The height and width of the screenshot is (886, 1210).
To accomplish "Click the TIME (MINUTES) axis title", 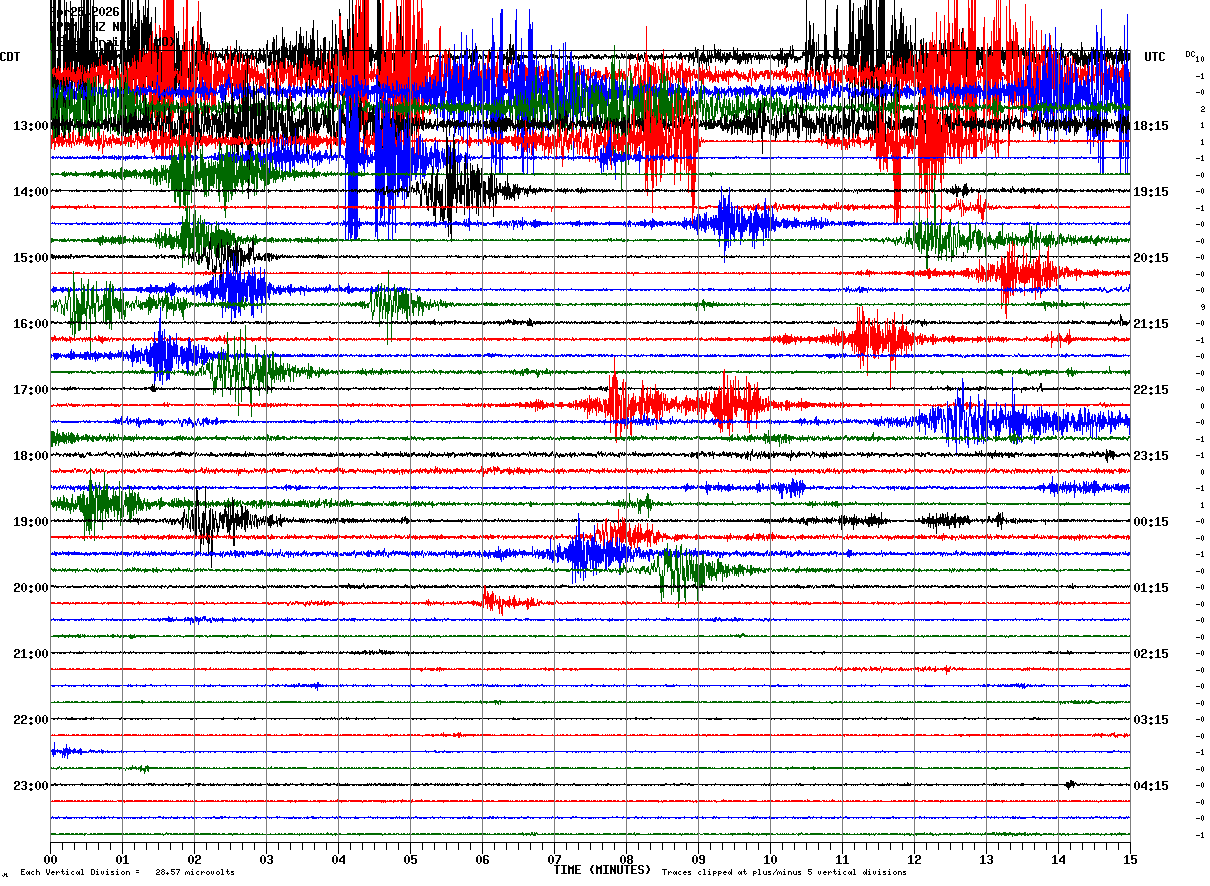I will click(x=603, y=870).
